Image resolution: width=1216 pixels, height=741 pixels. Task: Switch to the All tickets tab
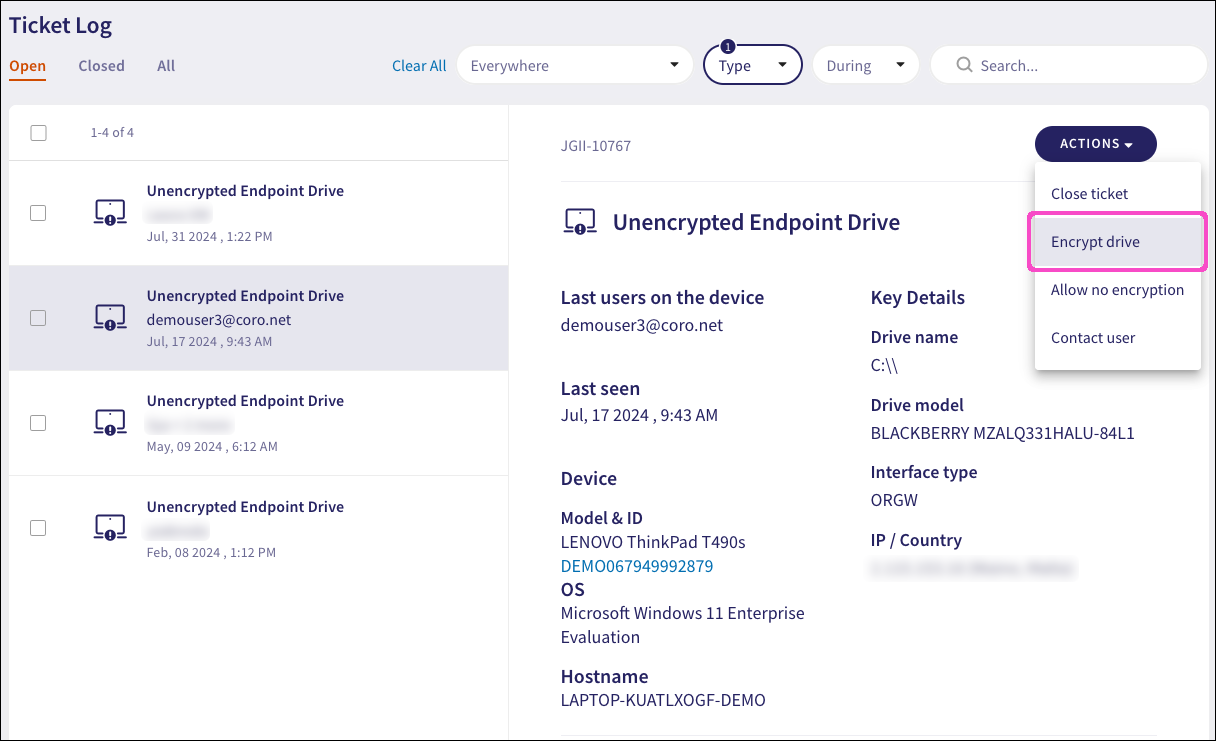pos(166,66)
